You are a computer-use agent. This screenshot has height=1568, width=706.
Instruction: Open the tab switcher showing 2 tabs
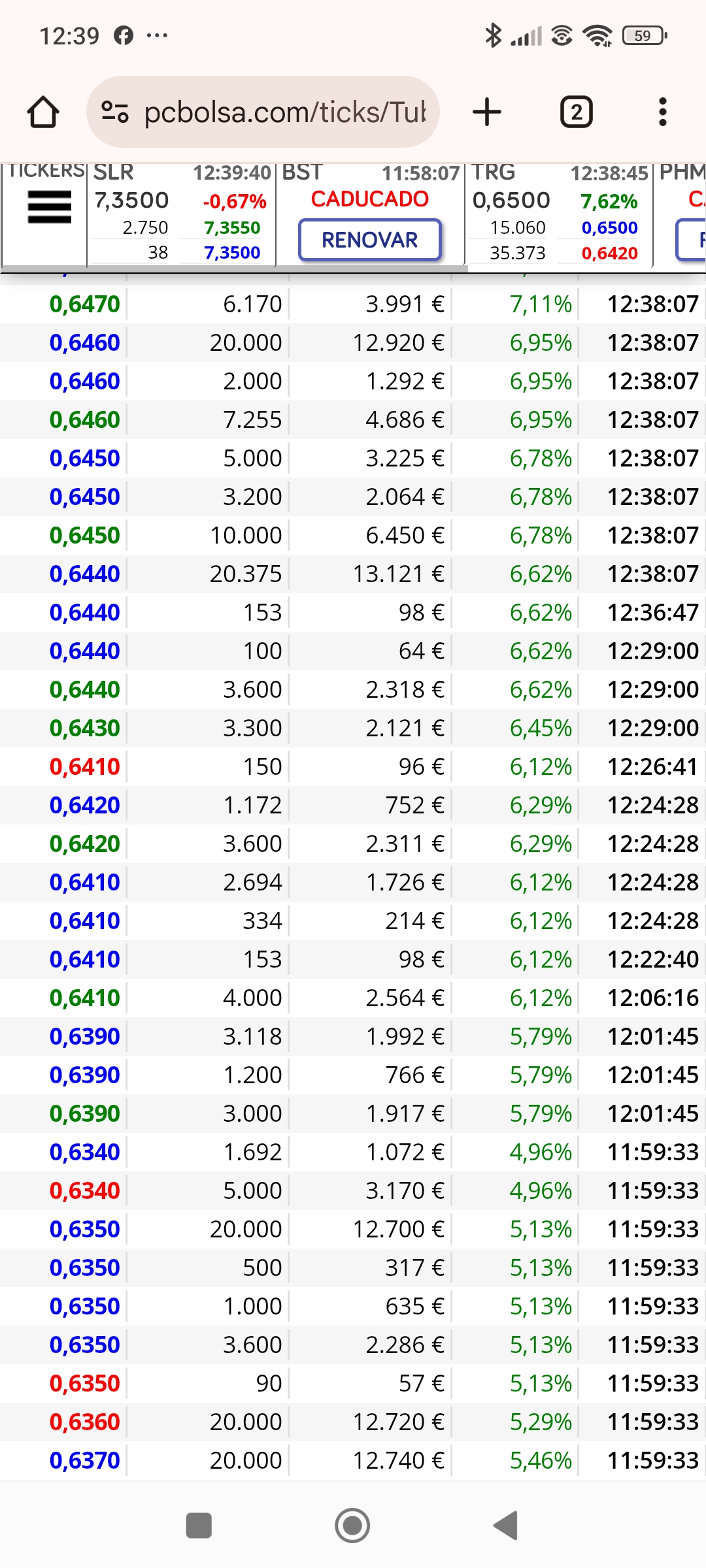577,112
